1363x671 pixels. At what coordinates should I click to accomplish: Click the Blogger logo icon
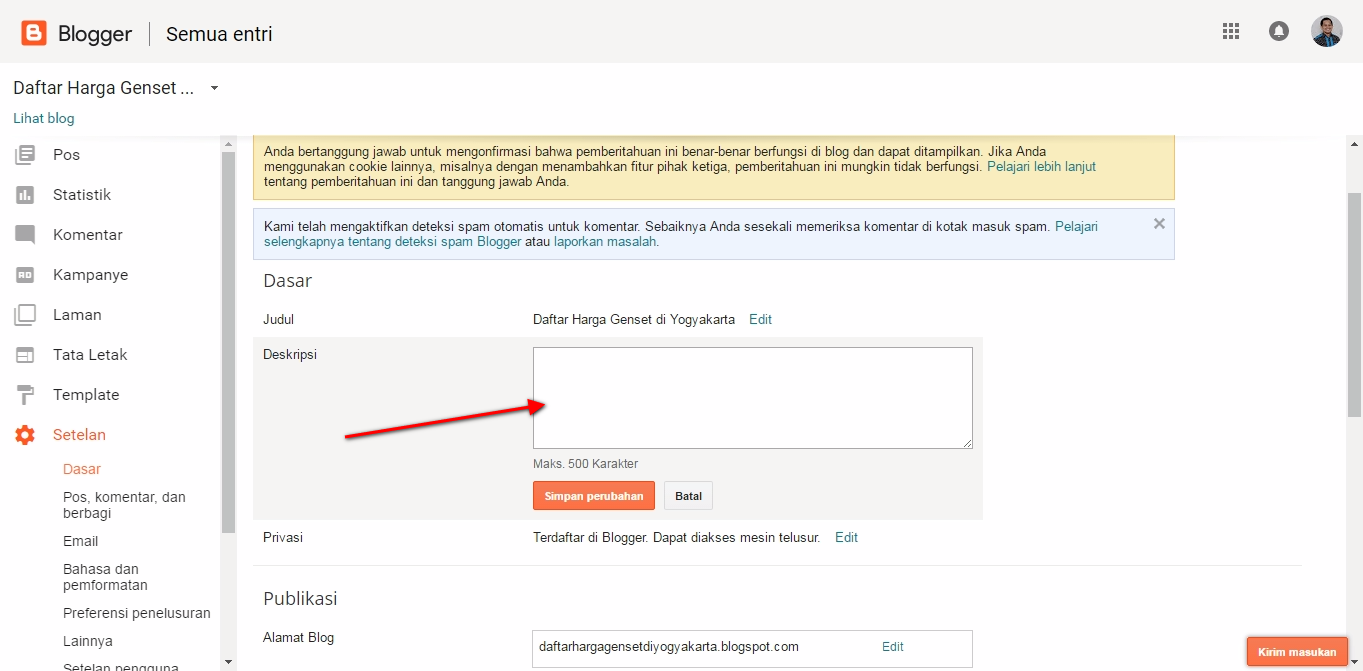pos(34,34)
